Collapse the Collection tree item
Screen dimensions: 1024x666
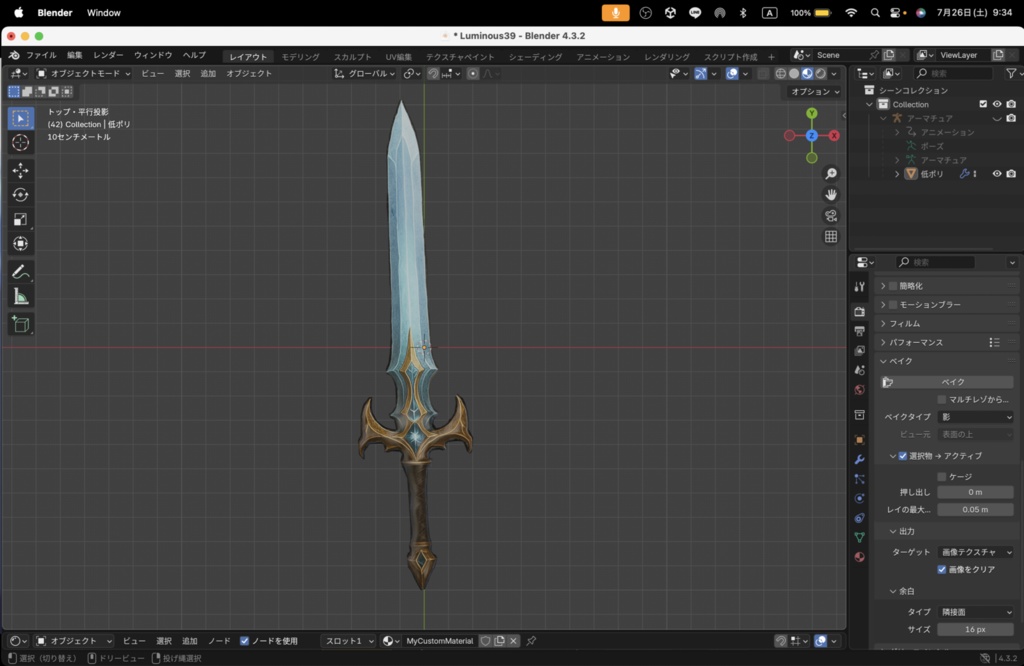[x=869, y=104]
